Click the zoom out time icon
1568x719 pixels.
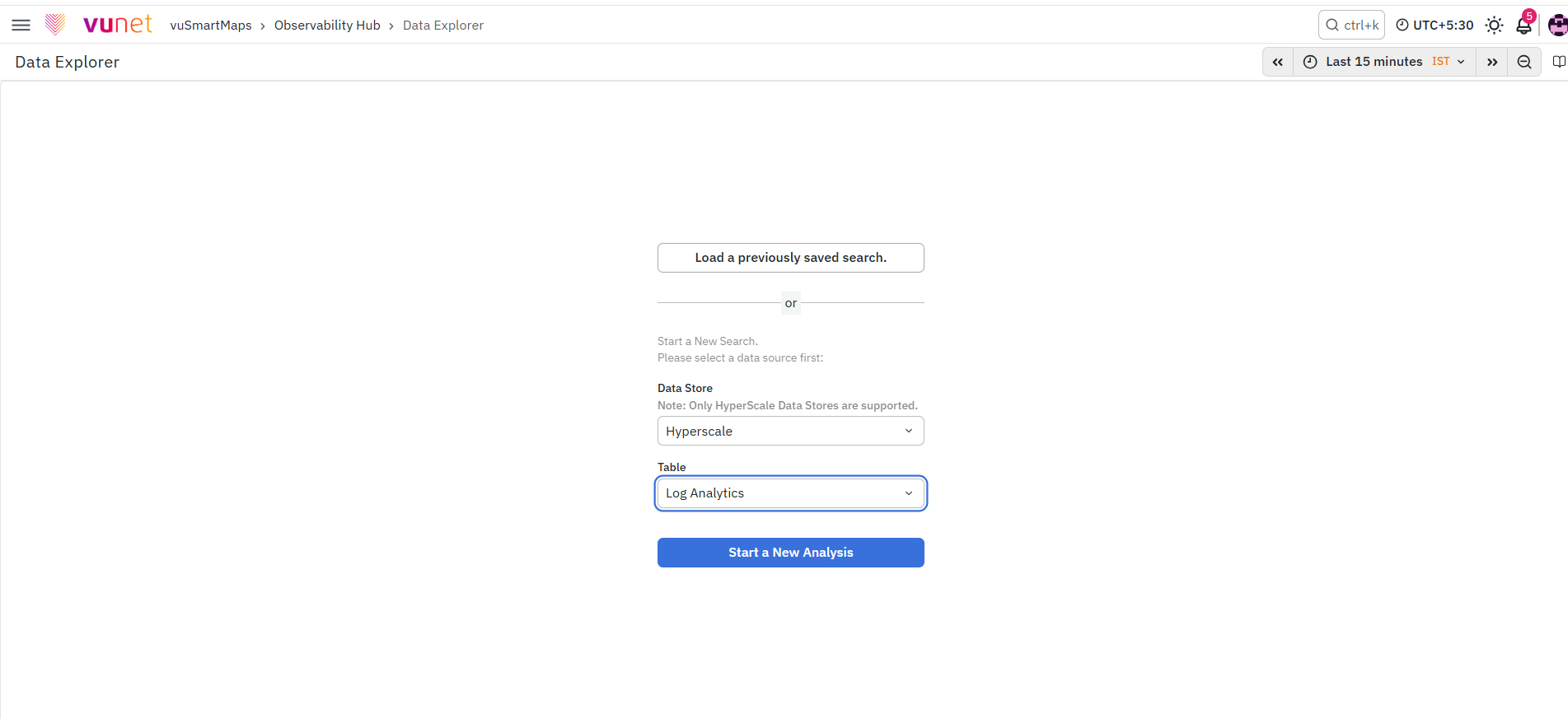1524,62
